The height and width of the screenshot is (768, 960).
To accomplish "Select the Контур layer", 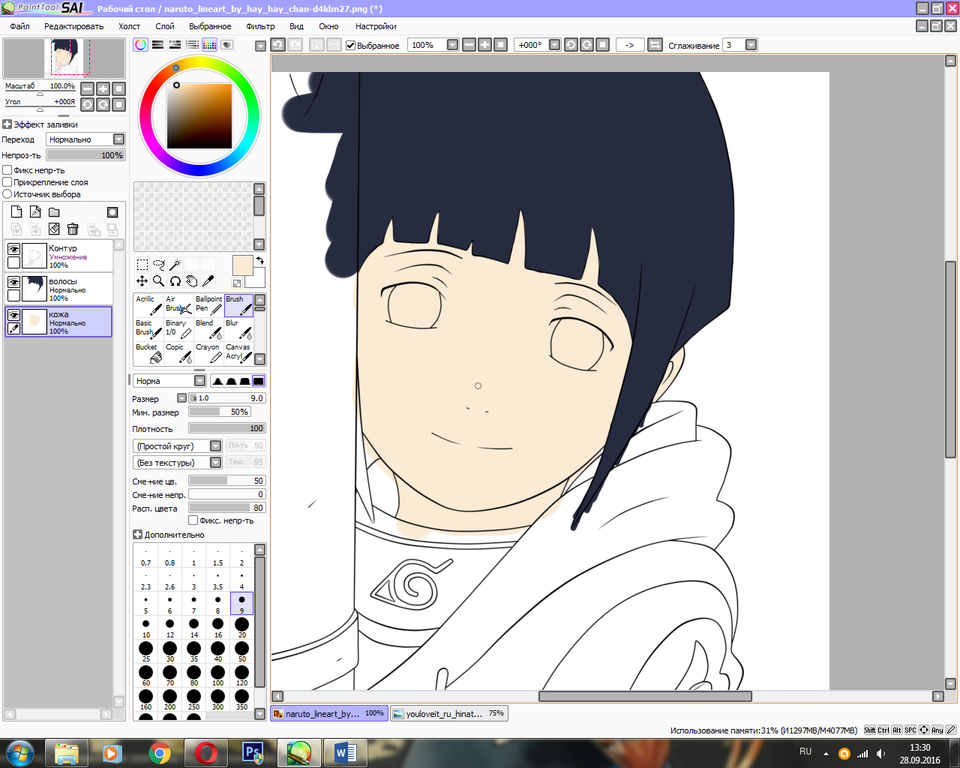I will click(59, 255).
